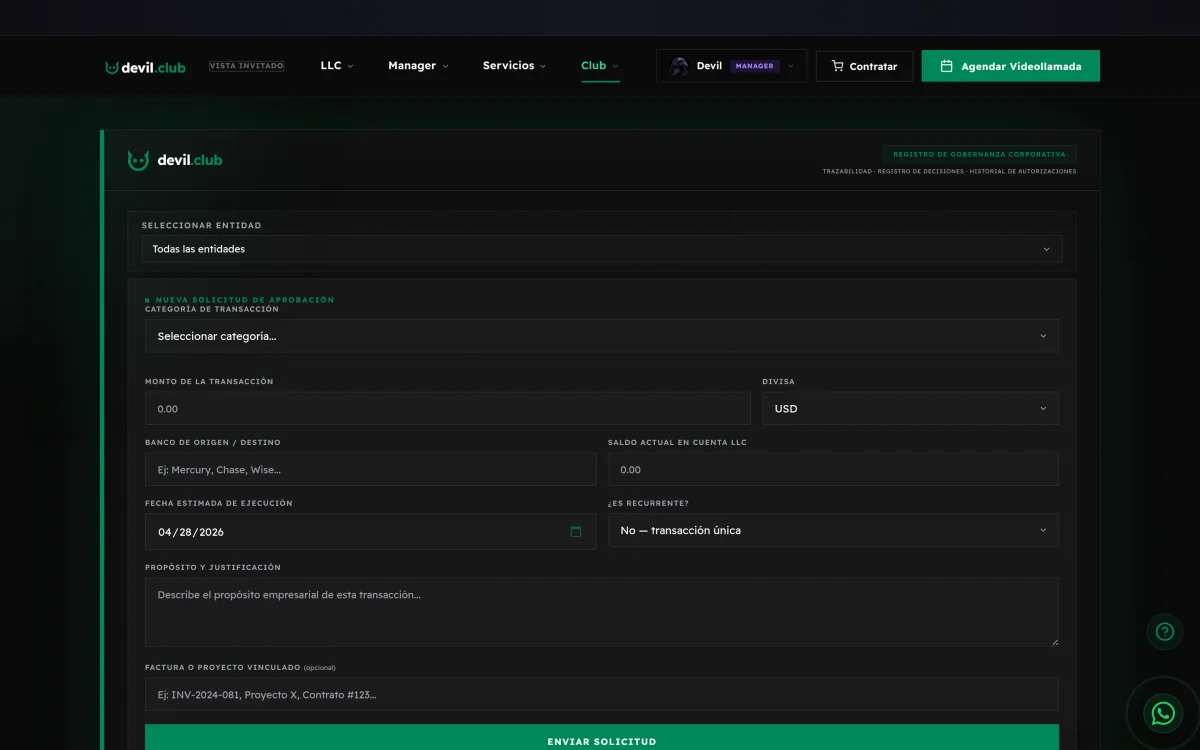
Task: Open the WhatsApp chat bubble
Action: [1163, 713]
